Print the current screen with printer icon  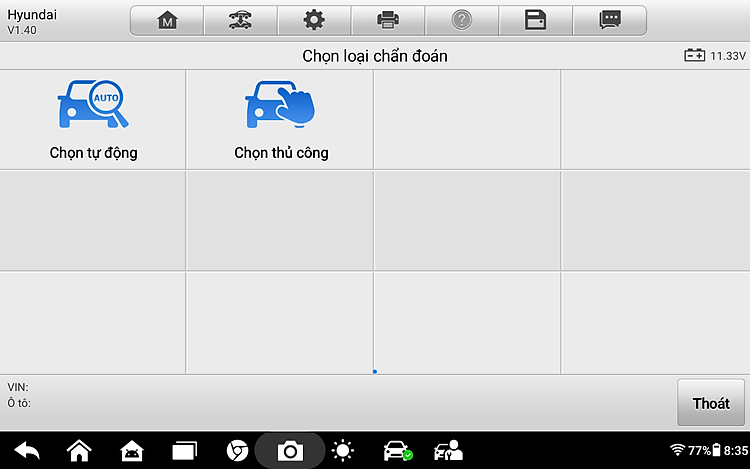(388, 20)
